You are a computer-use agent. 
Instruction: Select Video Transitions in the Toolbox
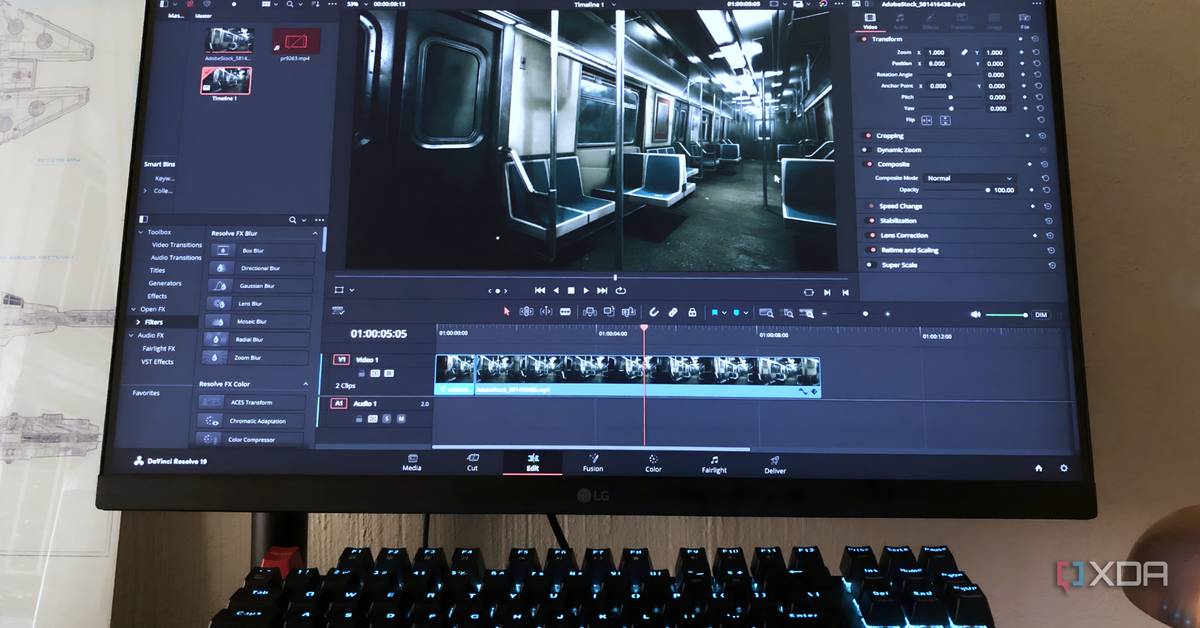(x=177, y=245)
